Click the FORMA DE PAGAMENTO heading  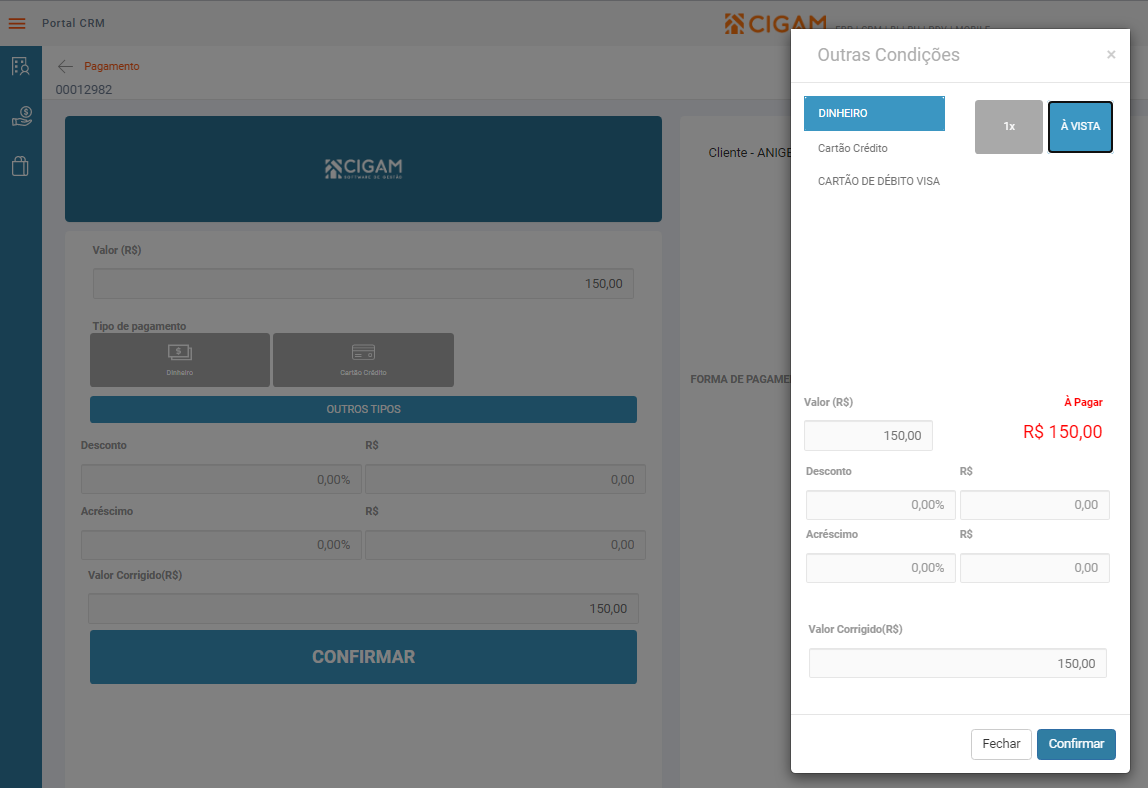tap(740, 379)
